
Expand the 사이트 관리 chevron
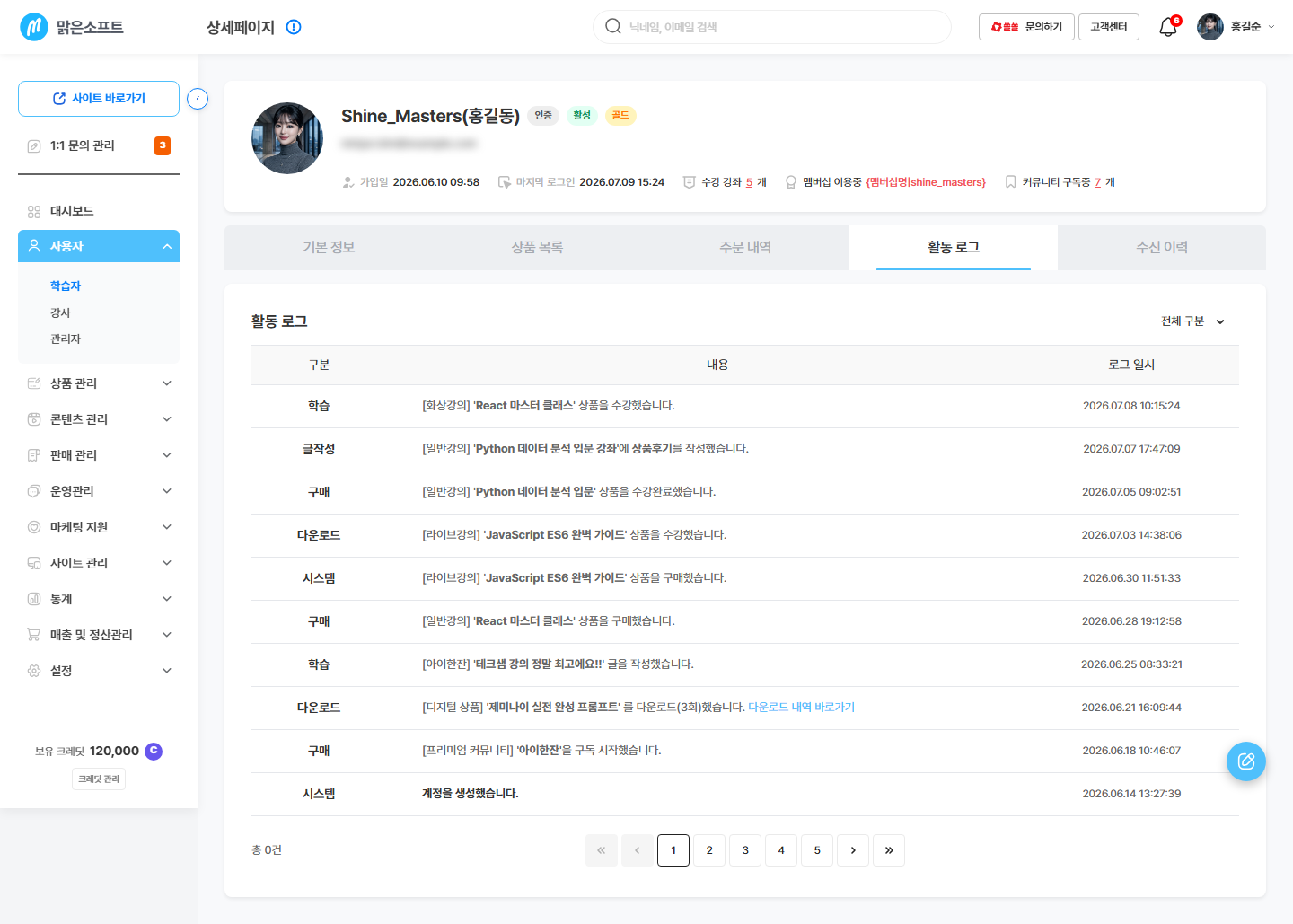click(167, 563)
